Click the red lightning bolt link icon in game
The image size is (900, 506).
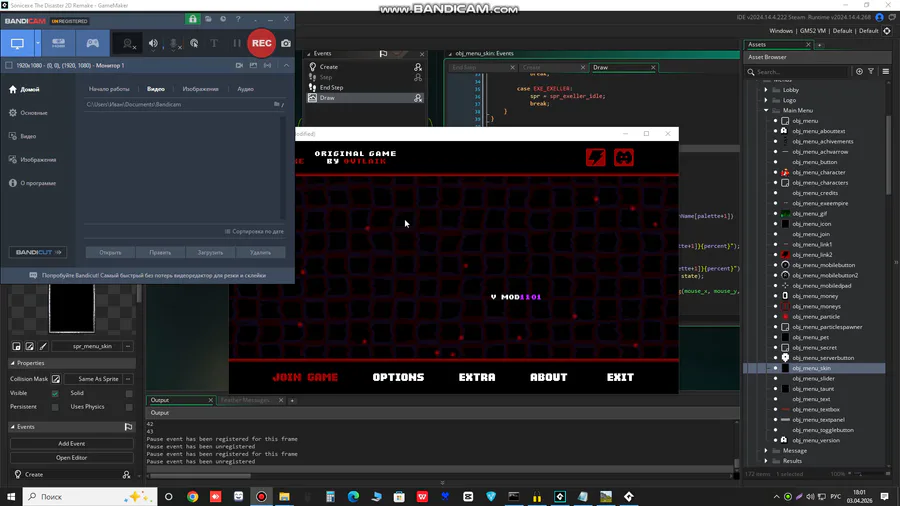point(596,157)
